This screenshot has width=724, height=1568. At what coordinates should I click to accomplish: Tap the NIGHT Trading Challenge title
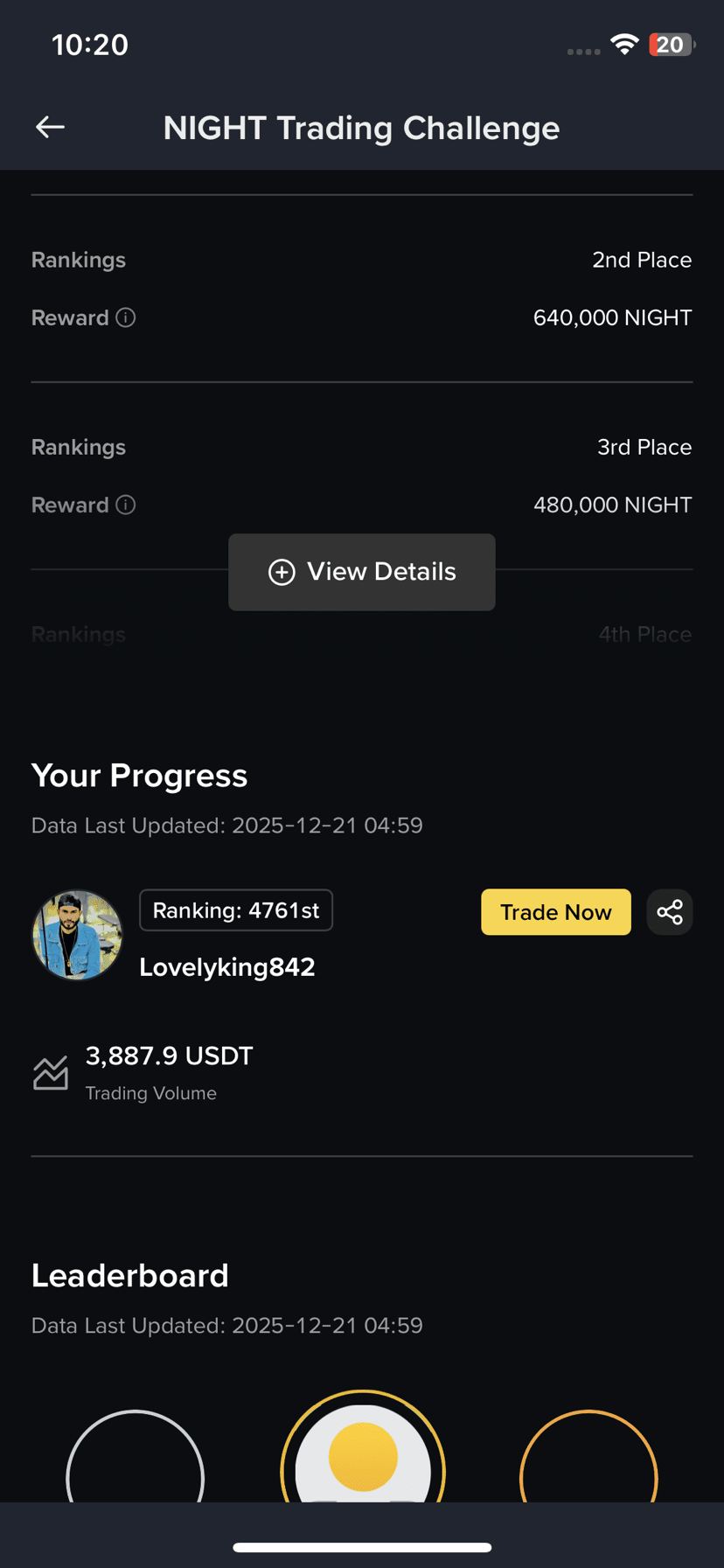click(362, 128)
